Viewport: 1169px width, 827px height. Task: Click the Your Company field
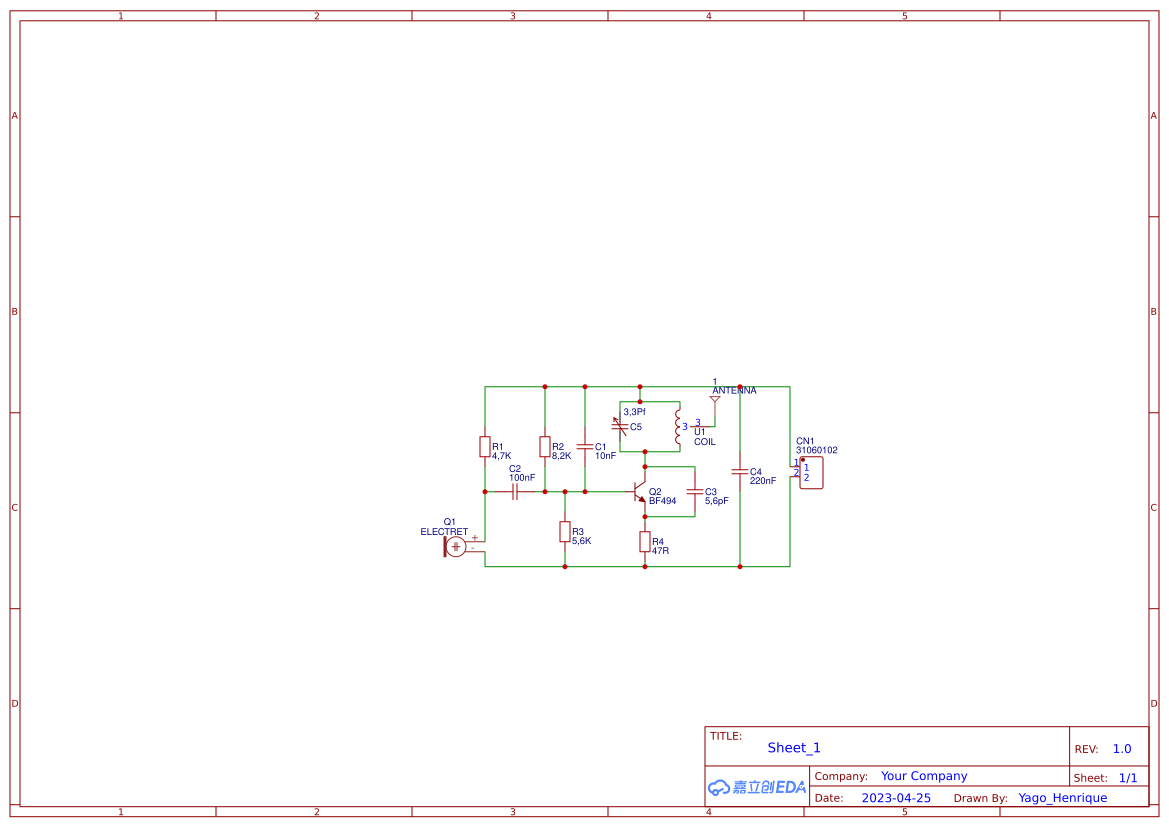pyautogui.click(x=924, y=775)
